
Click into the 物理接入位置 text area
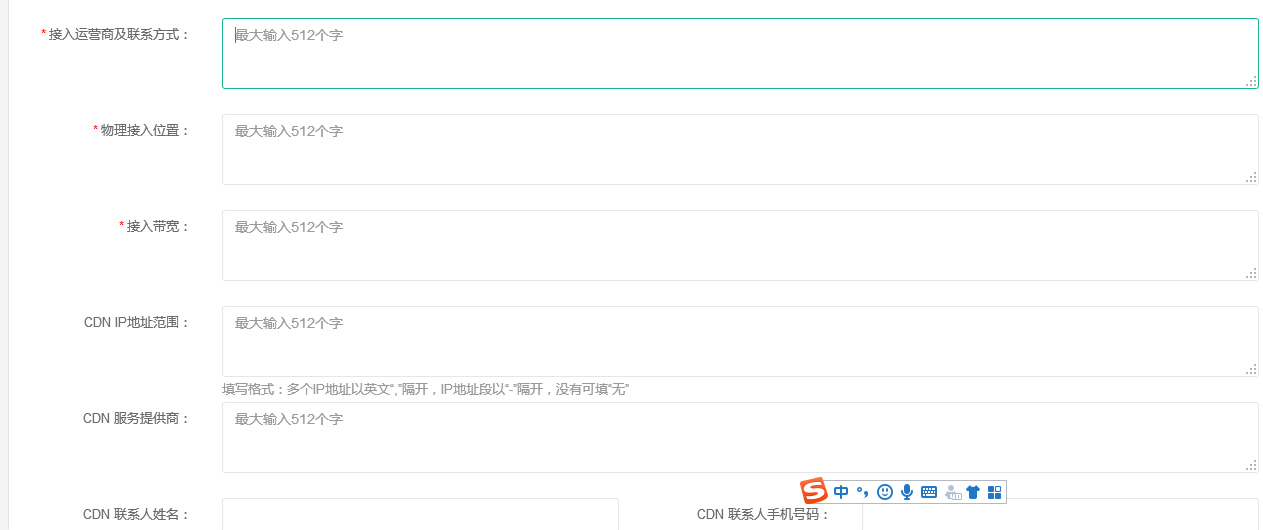(740, 149)
